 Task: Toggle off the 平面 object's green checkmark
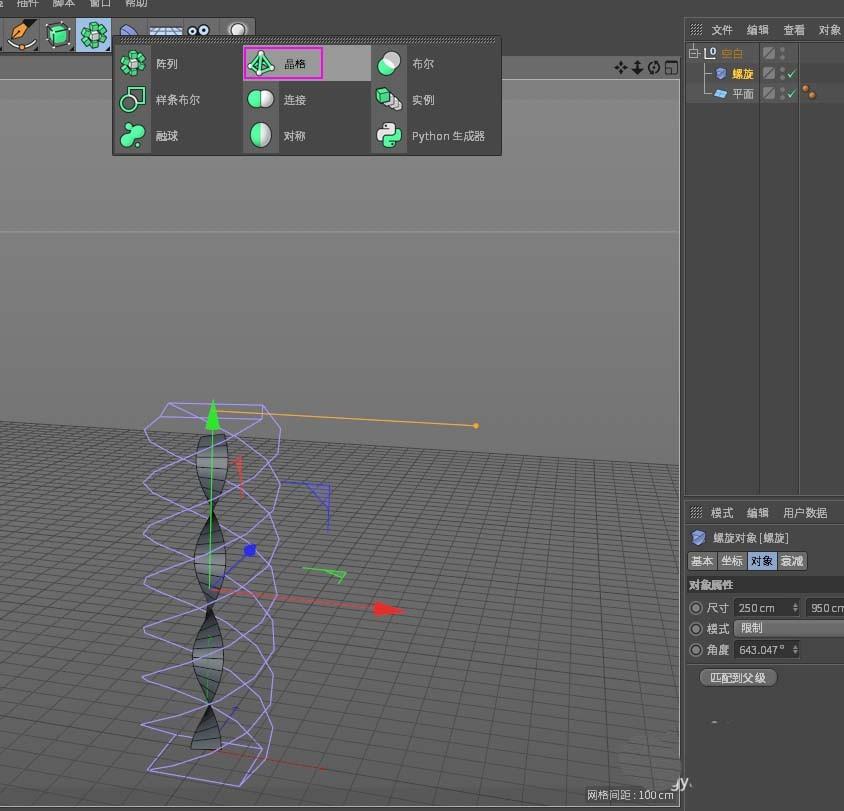791,90
